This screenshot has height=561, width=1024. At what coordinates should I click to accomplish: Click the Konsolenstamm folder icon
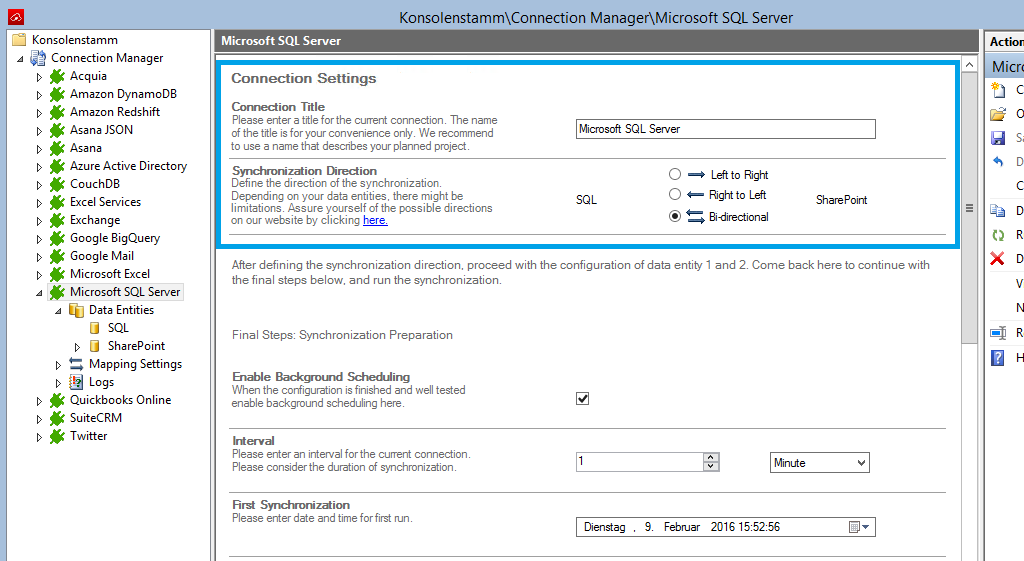click(19, 40)
